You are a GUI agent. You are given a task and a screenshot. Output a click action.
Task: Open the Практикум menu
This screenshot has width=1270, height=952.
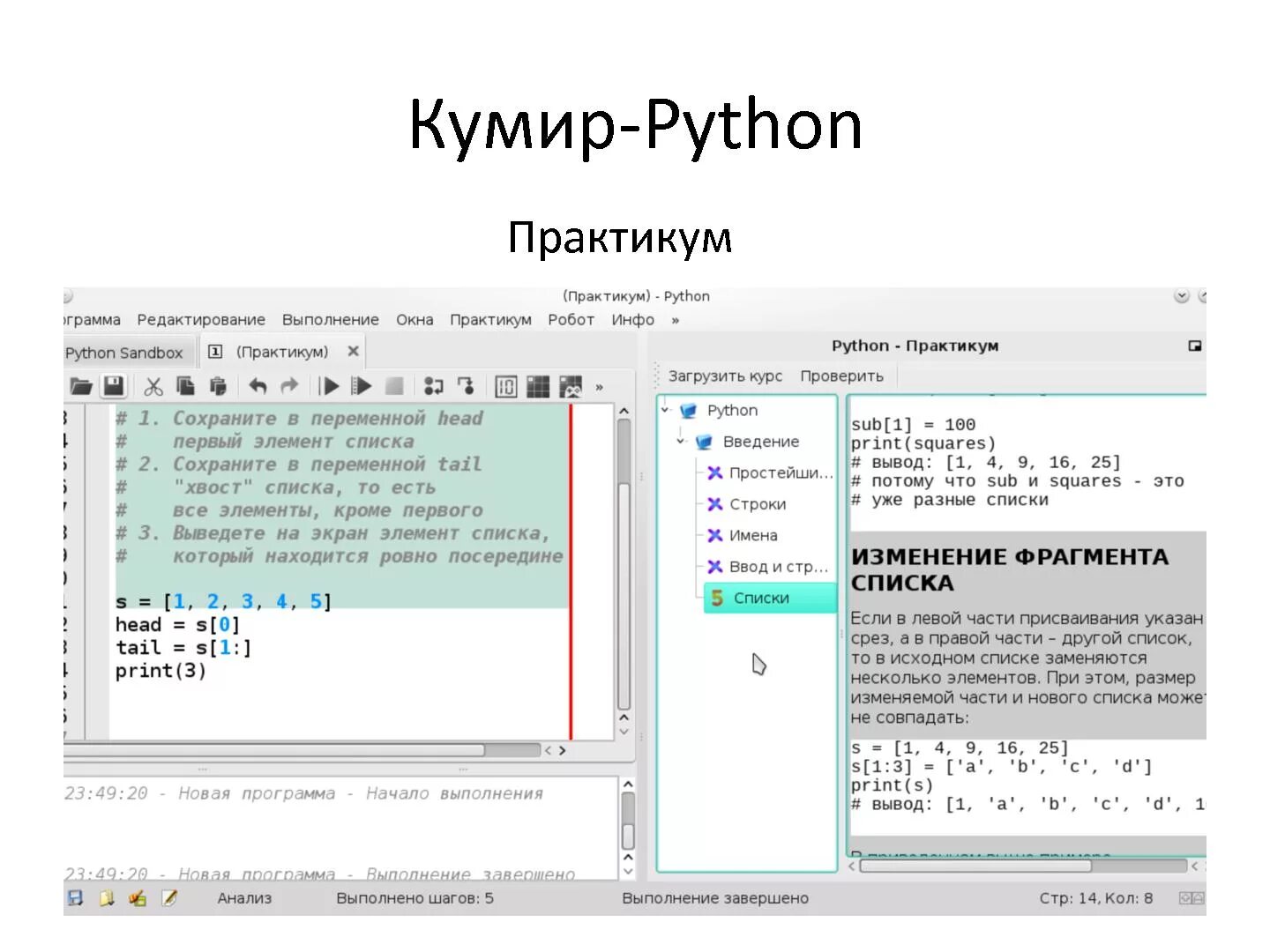(490, 320)
